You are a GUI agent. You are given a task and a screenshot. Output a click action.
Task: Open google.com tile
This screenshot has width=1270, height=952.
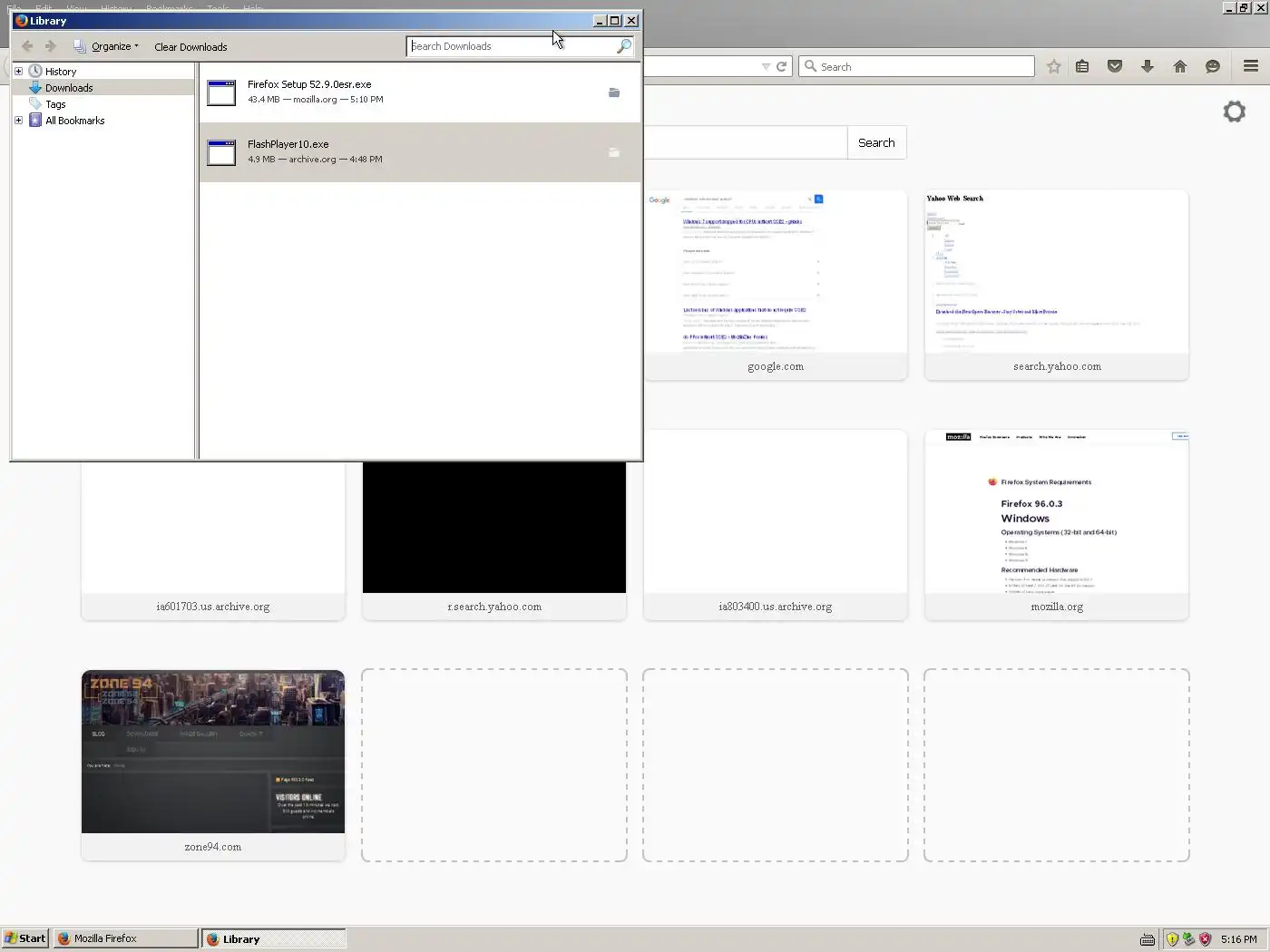776,285
